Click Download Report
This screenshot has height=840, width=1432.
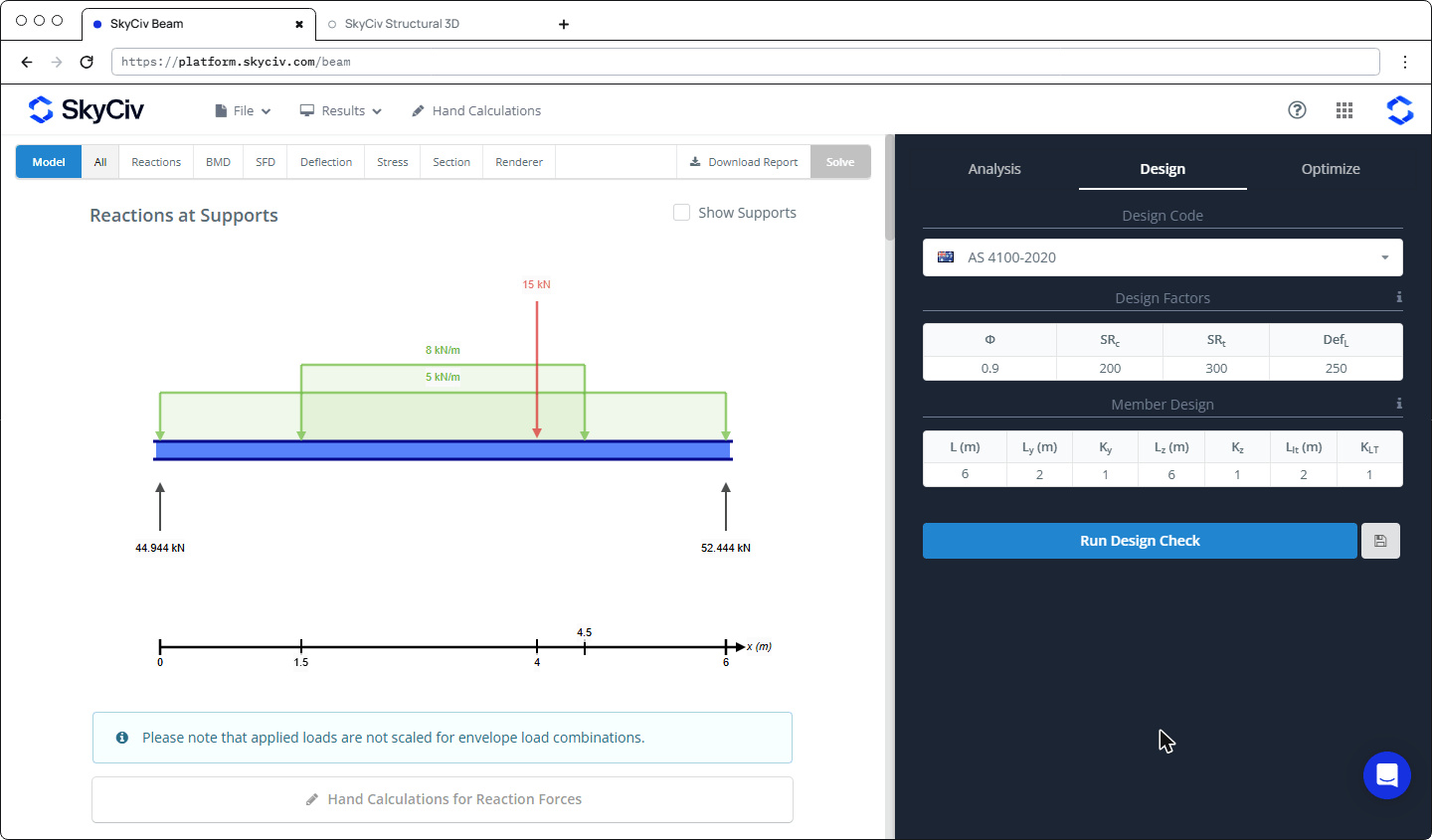[744, 162]
